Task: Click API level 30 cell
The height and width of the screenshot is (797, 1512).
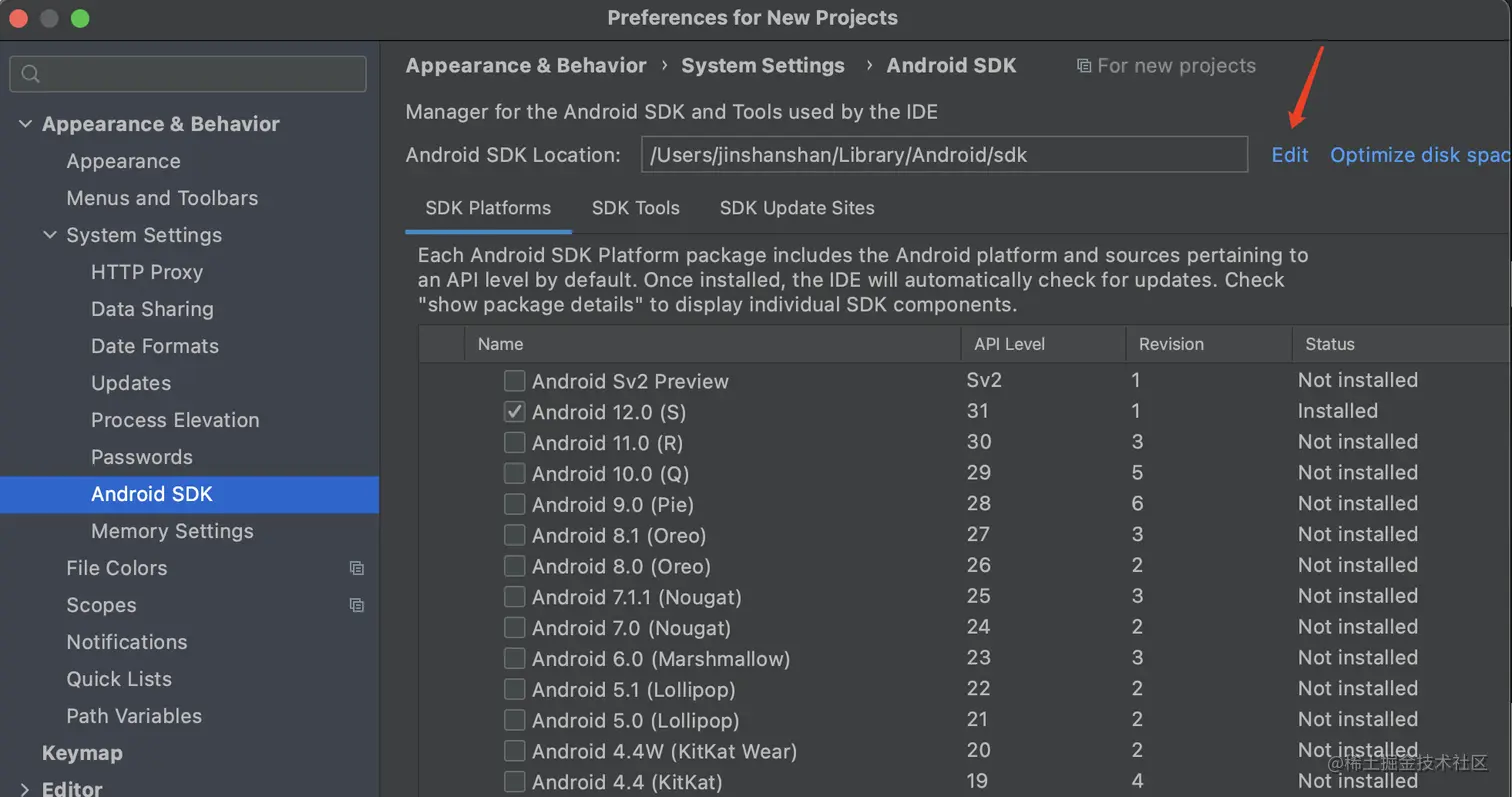Action: [978, 442]
